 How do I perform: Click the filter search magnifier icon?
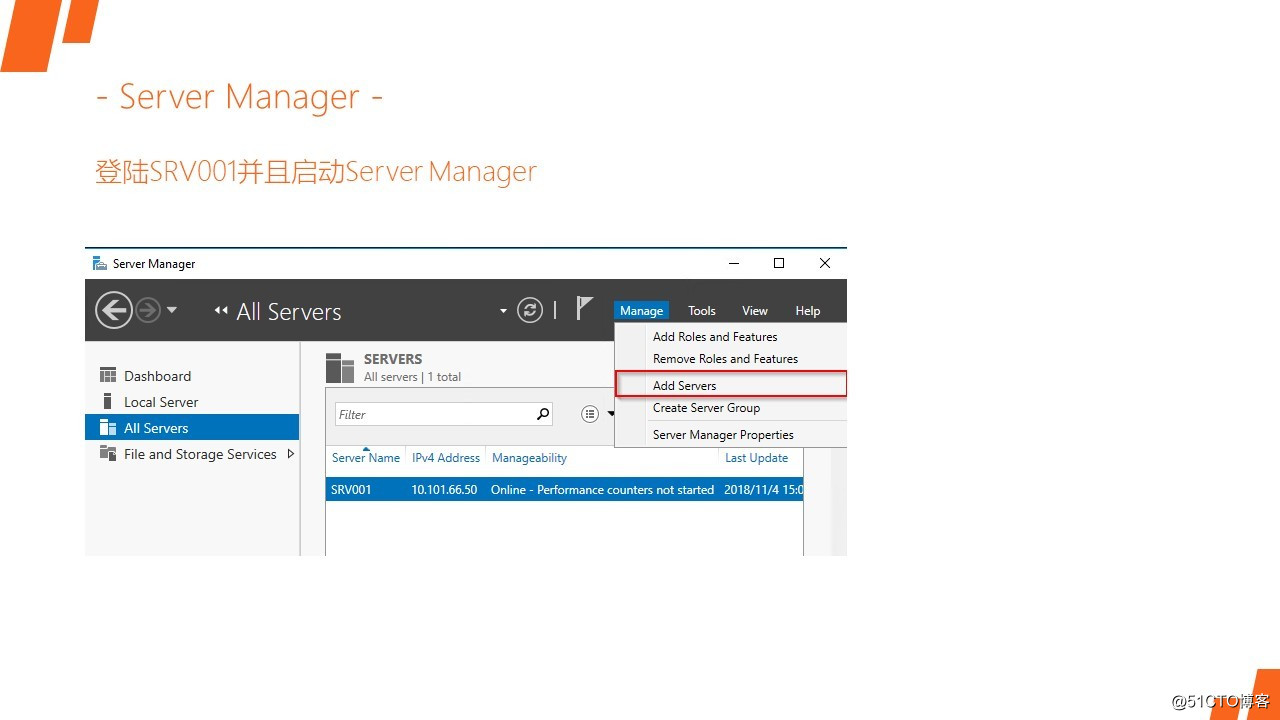[x=543, y=414]
